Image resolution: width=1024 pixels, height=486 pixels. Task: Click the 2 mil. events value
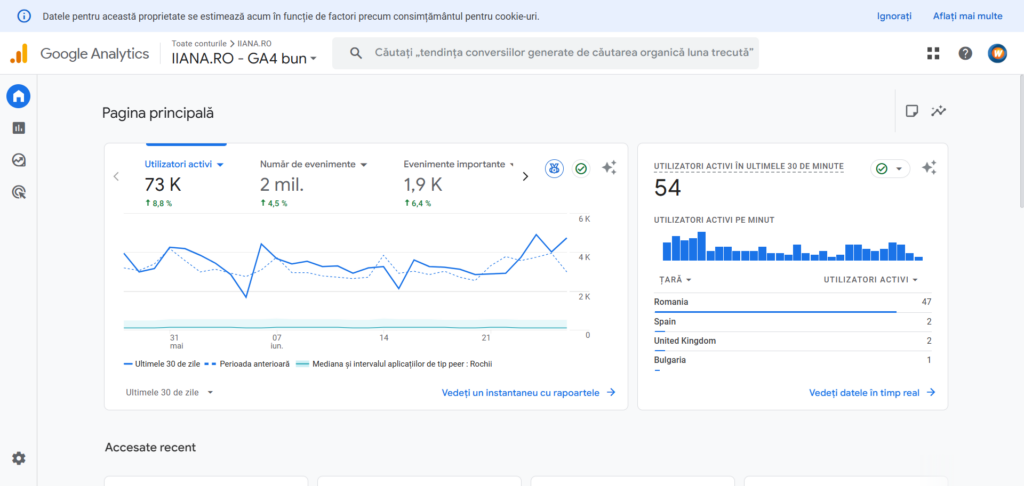[x=282, y=185]
